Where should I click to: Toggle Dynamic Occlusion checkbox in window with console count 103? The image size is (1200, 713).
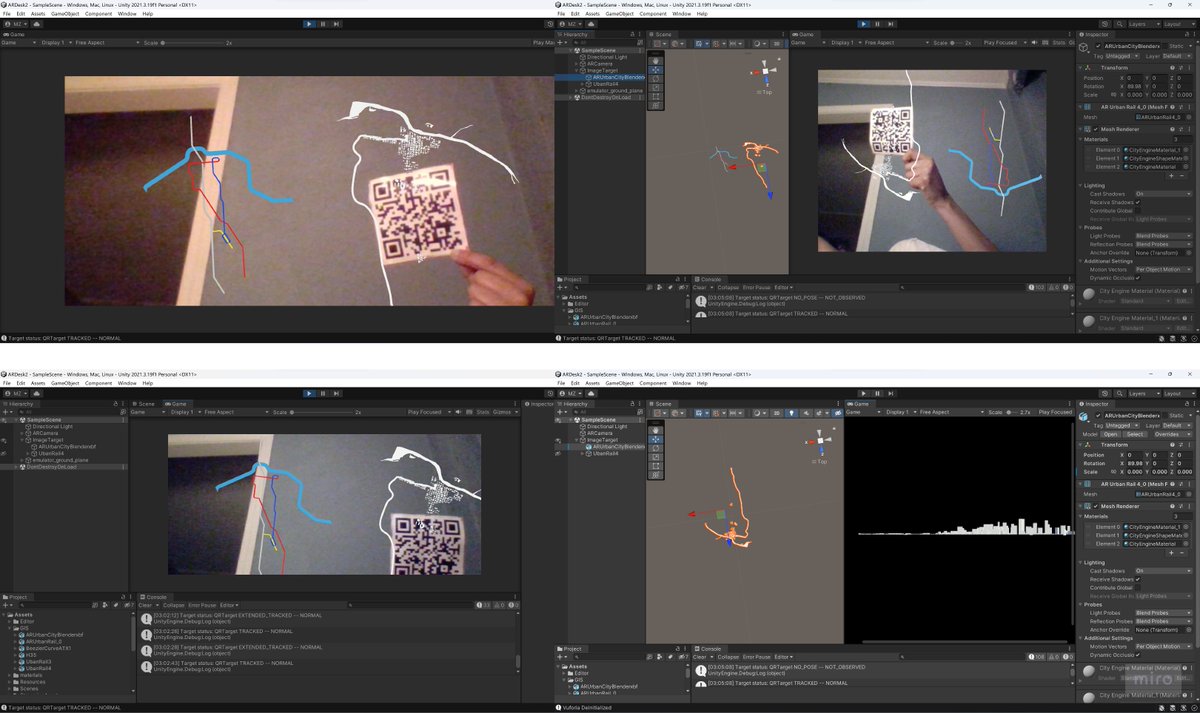click(1137, 278)
